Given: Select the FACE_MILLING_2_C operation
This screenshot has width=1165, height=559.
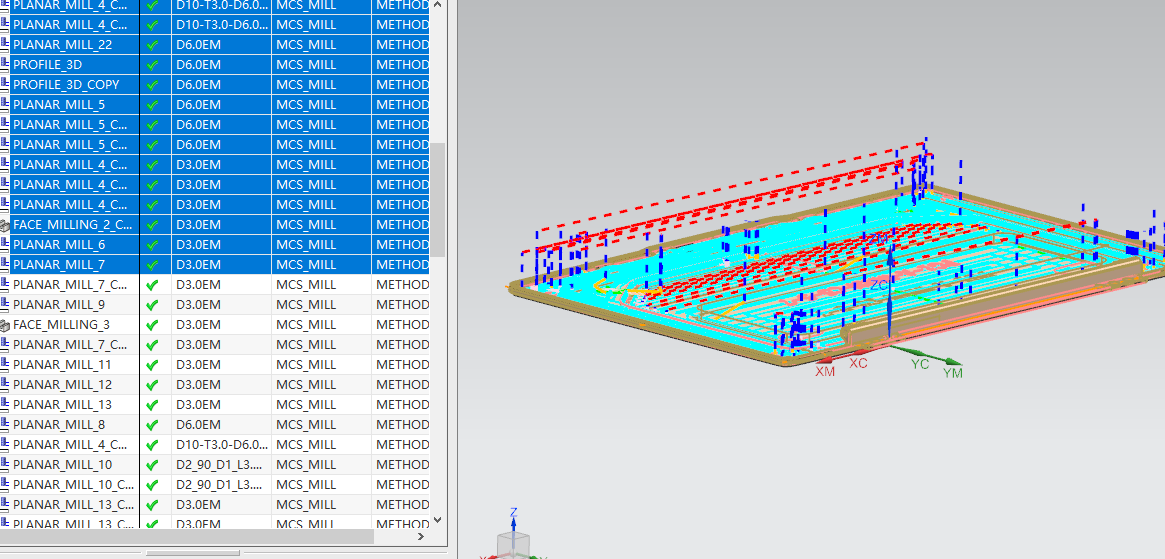Looking at the screenshot, I should [73, 224].
